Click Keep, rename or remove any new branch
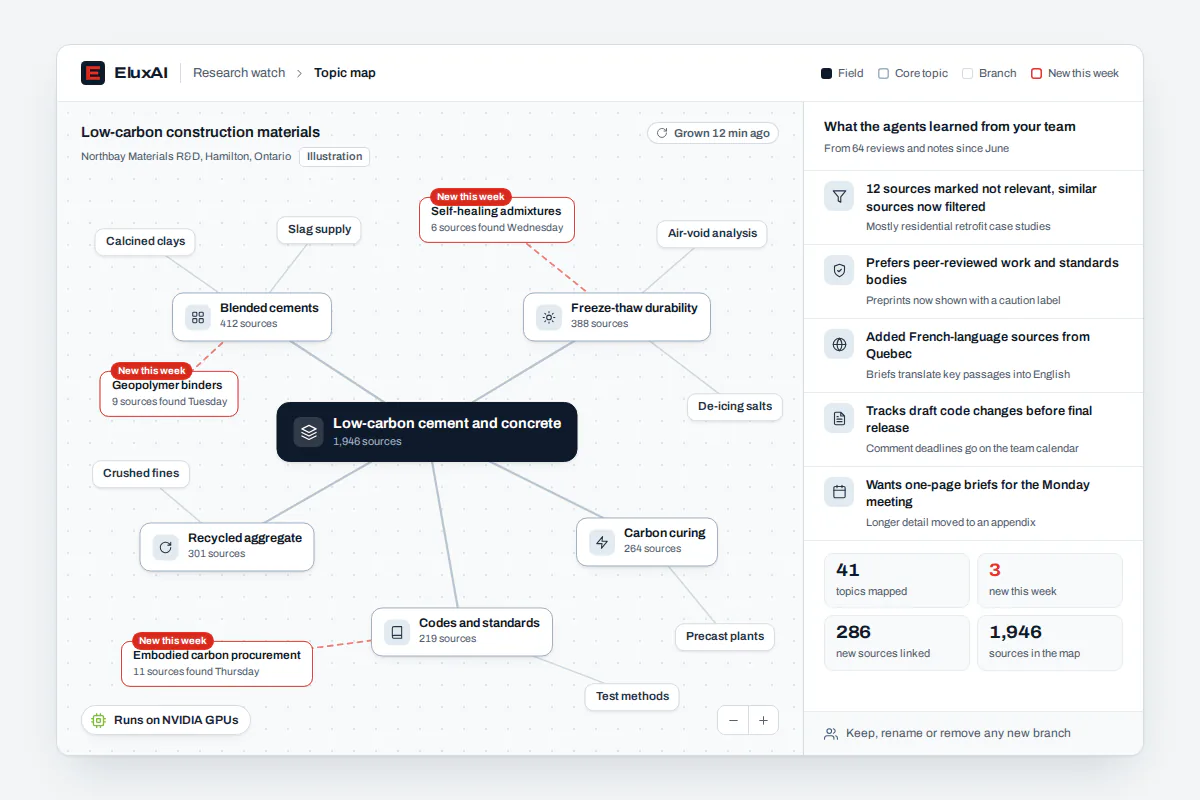 click(x=958, y=733)
